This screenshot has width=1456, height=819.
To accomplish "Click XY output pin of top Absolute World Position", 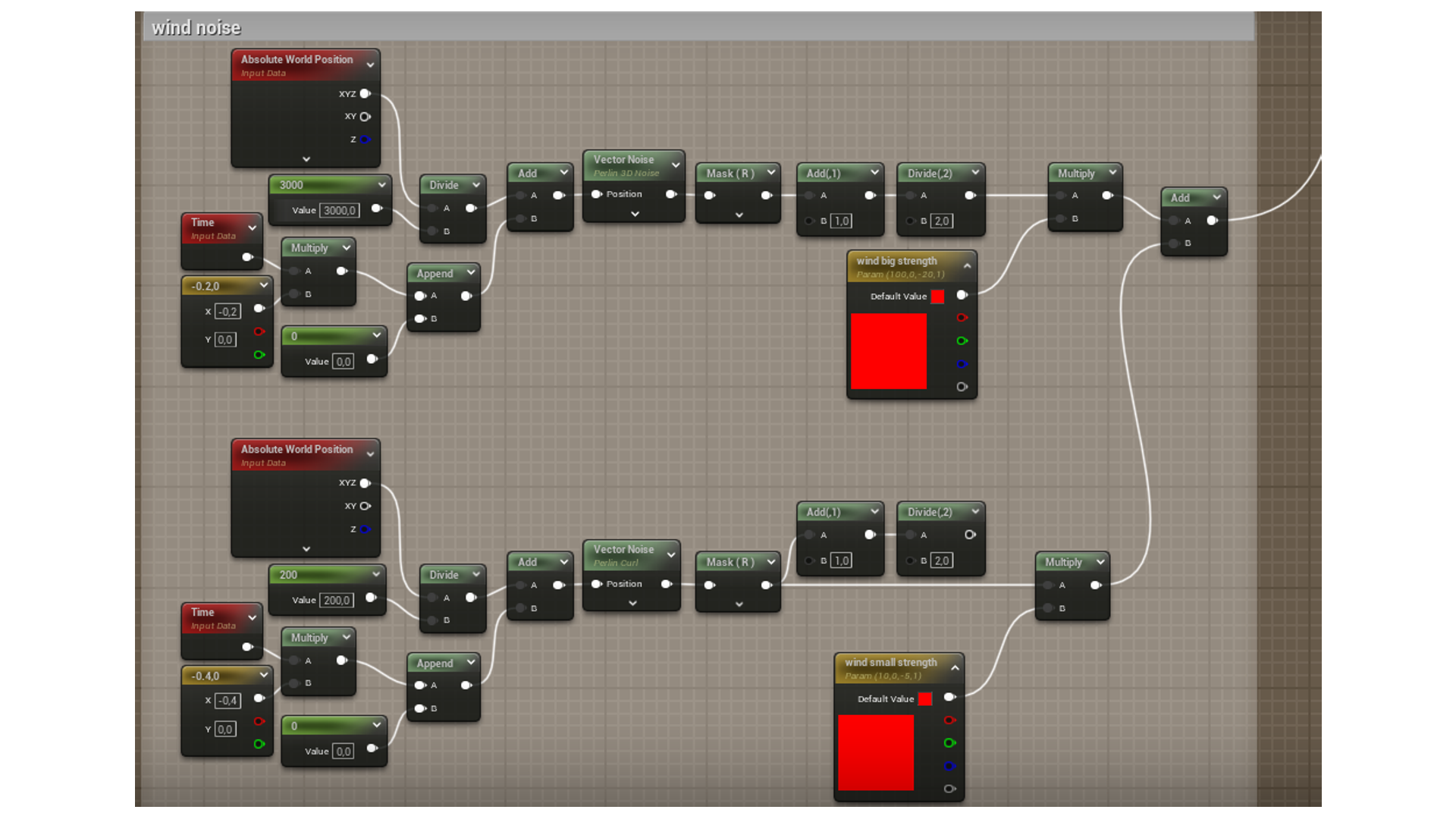I will [366, 117].
